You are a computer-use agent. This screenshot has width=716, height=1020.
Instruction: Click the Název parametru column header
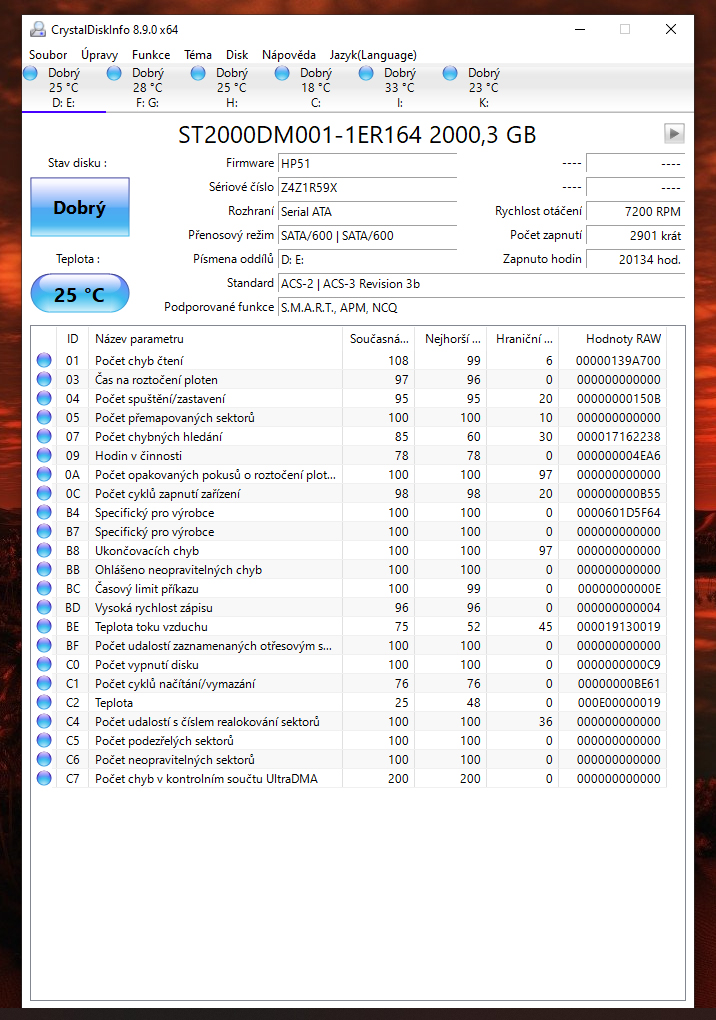pyautogui.click(x=215, y=338)
